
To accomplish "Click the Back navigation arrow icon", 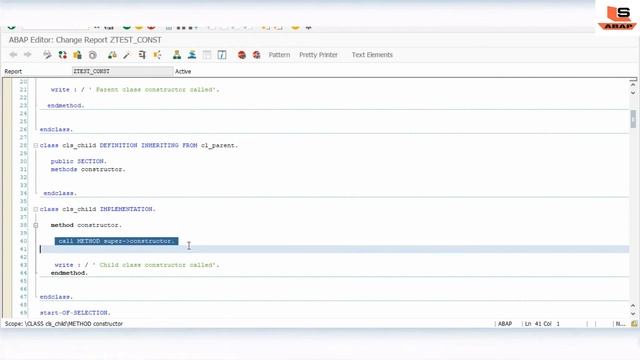I will point(13,55).
